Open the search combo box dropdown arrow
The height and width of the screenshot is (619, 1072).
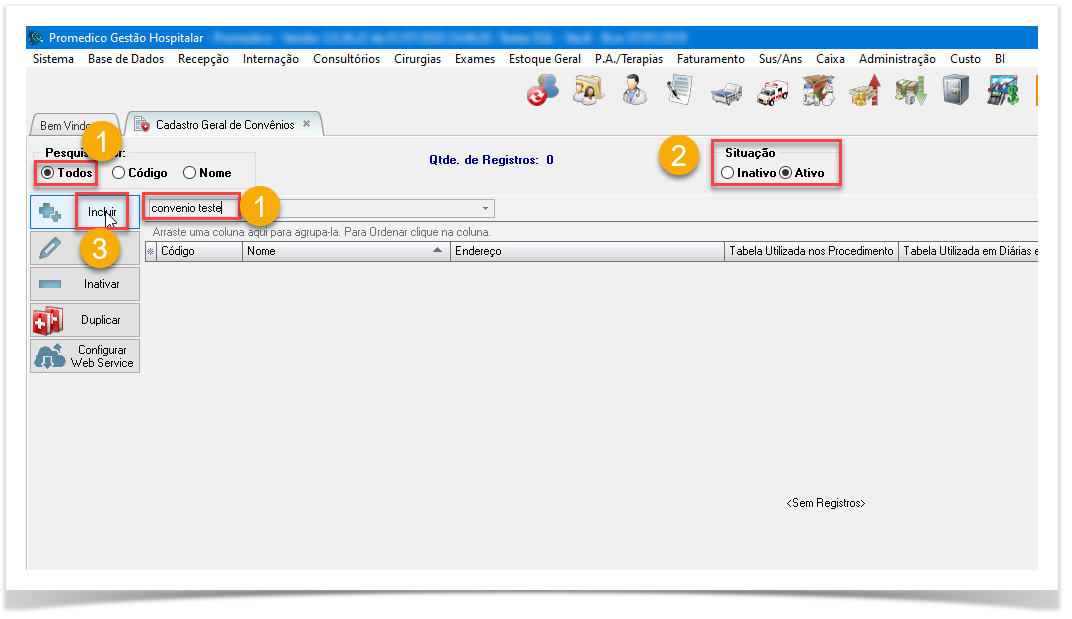(x=486, y=209)
